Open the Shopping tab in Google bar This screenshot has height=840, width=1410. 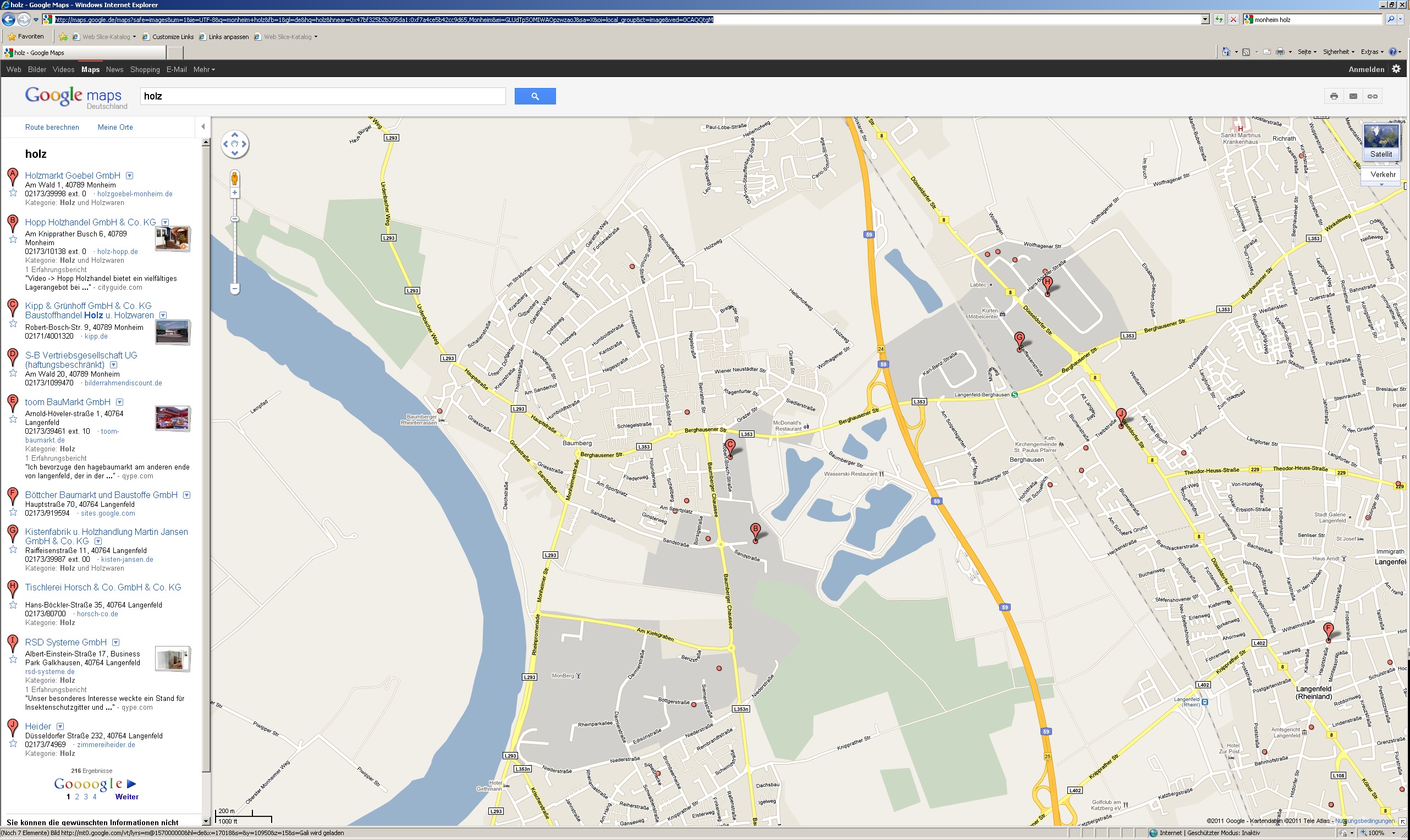145,70
